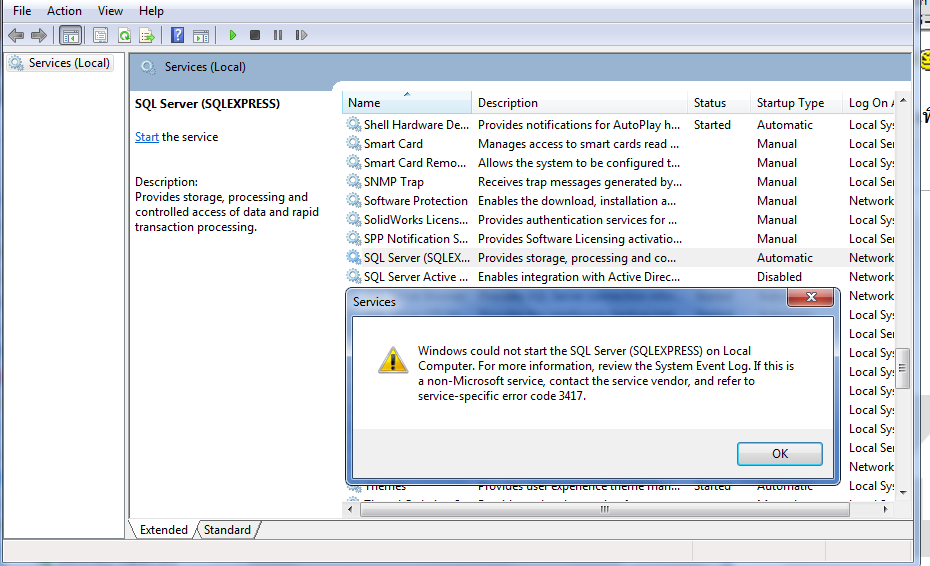Click Services (Local) header magnifier icon
The width and height of the screenshot is (930, 566).
point(148,67)
